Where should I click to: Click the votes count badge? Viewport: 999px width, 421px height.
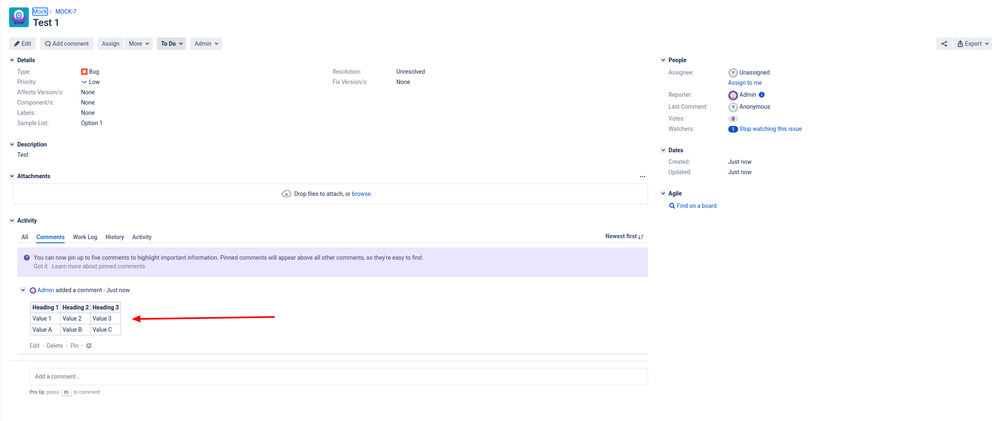pyautogui.click(x=733, y=118)
